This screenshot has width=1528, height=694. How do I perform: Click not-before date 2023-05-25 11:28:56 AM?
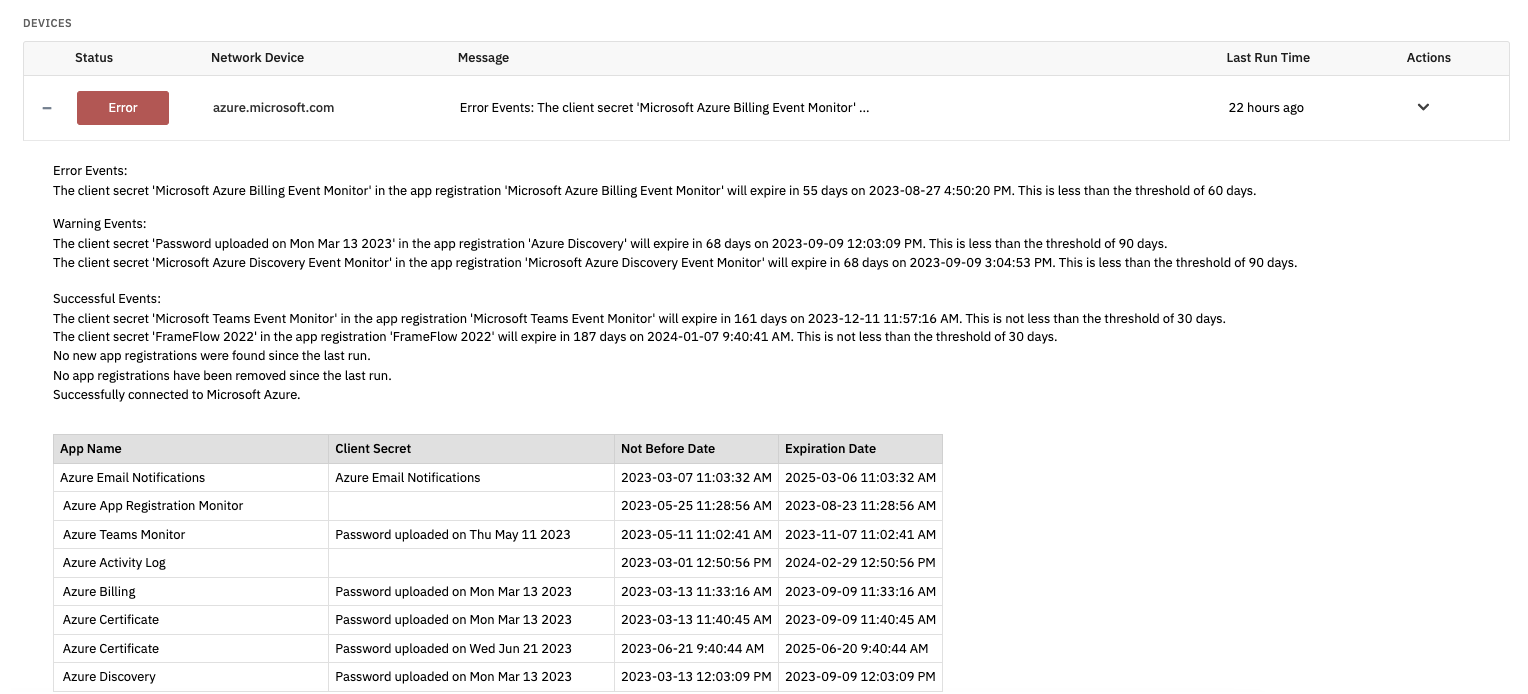[696, 506]
